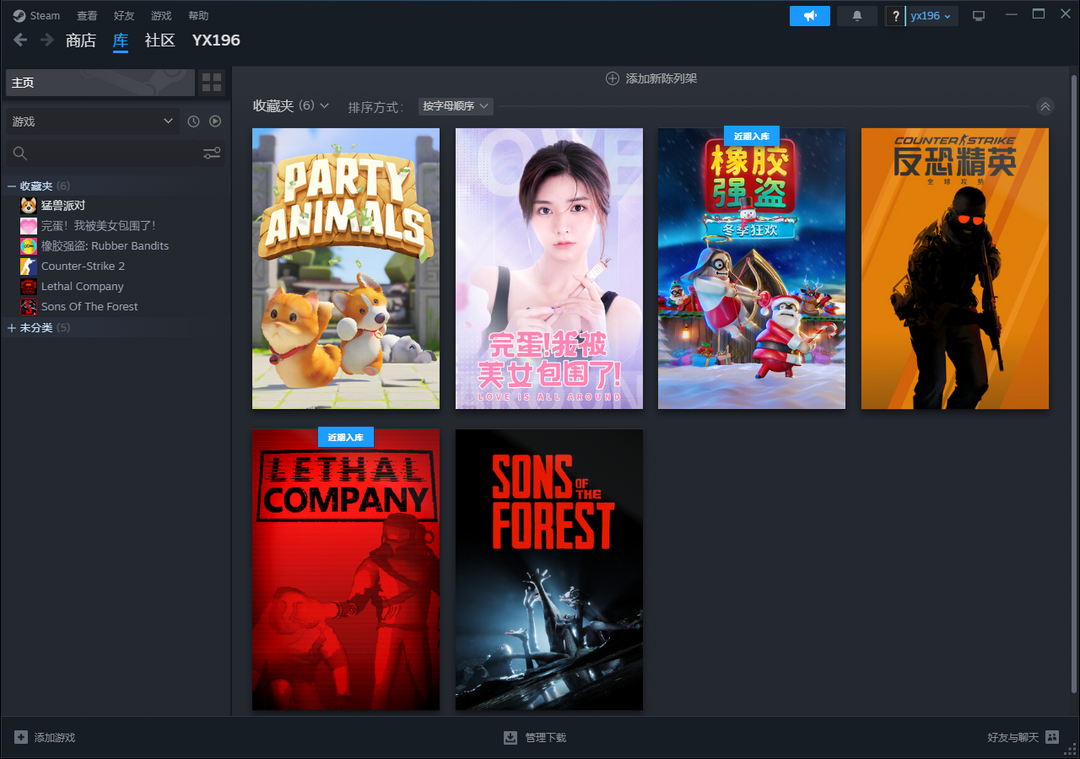Switch to Big Picture mode icon
This screenshot has height=759, width=1080.
click(x=978, y=16)
